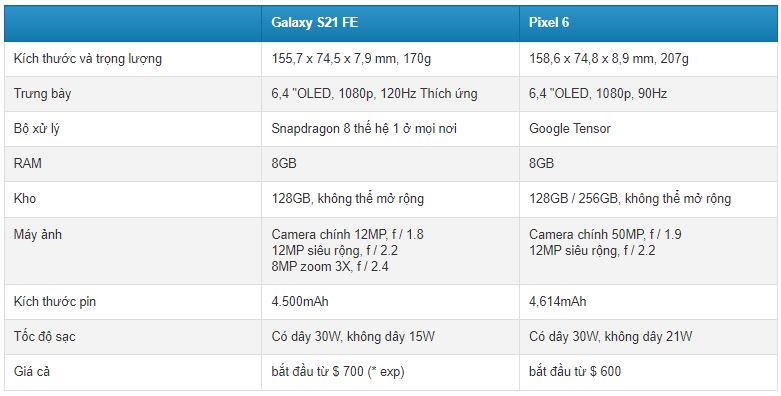The height and width of the screenshot is (396, 781).
Task: Select the Snapdragon 8 thế hệ 1 cell
Action: point(364,129)
